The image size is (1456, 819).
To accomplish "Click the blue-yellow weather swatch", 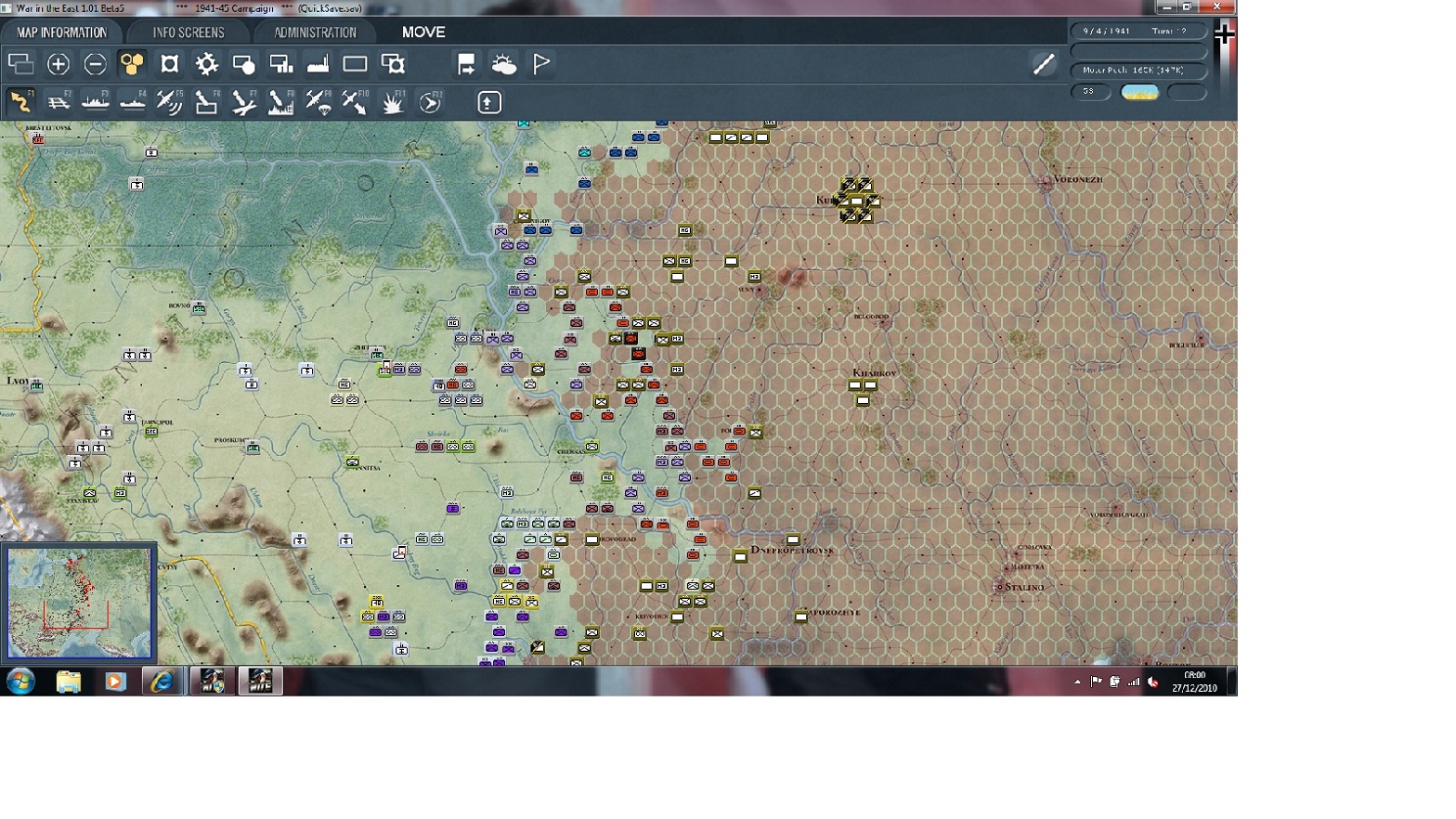I will click(1139, 92).
